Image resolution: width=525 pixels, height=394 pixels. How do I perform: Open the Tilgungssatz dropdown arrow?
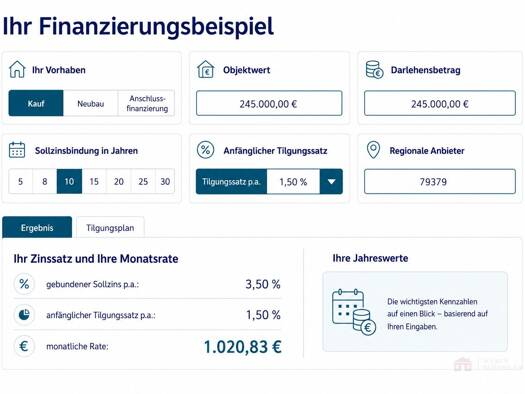point(331,181)
